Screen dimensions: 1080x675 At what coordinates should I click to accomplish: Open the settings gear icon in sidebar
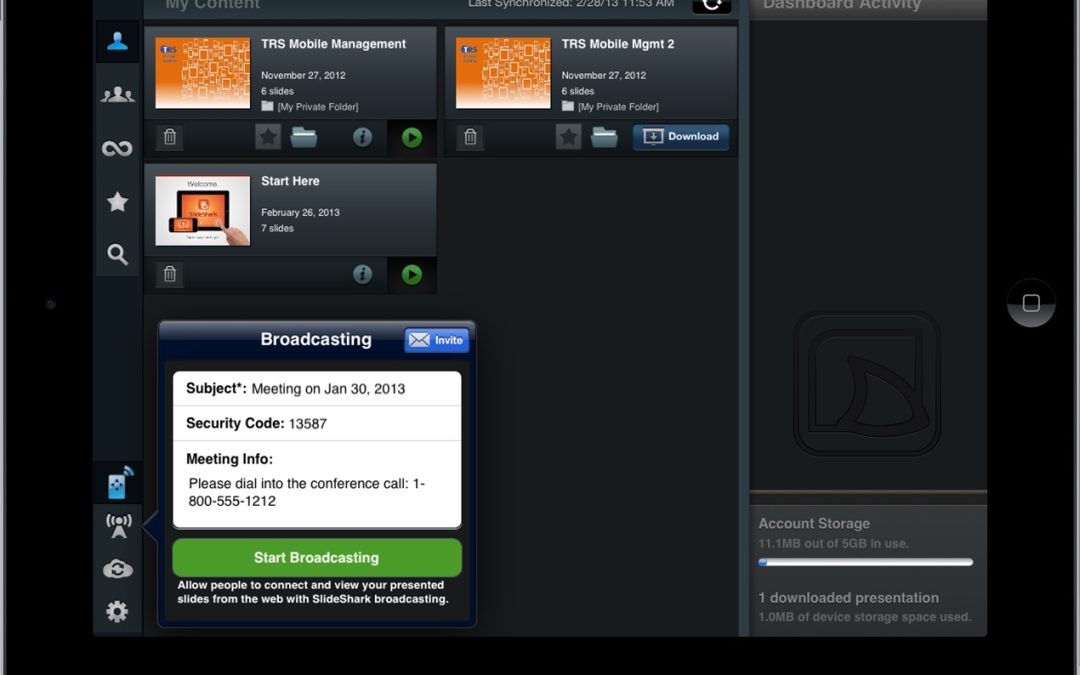point(117,612)
